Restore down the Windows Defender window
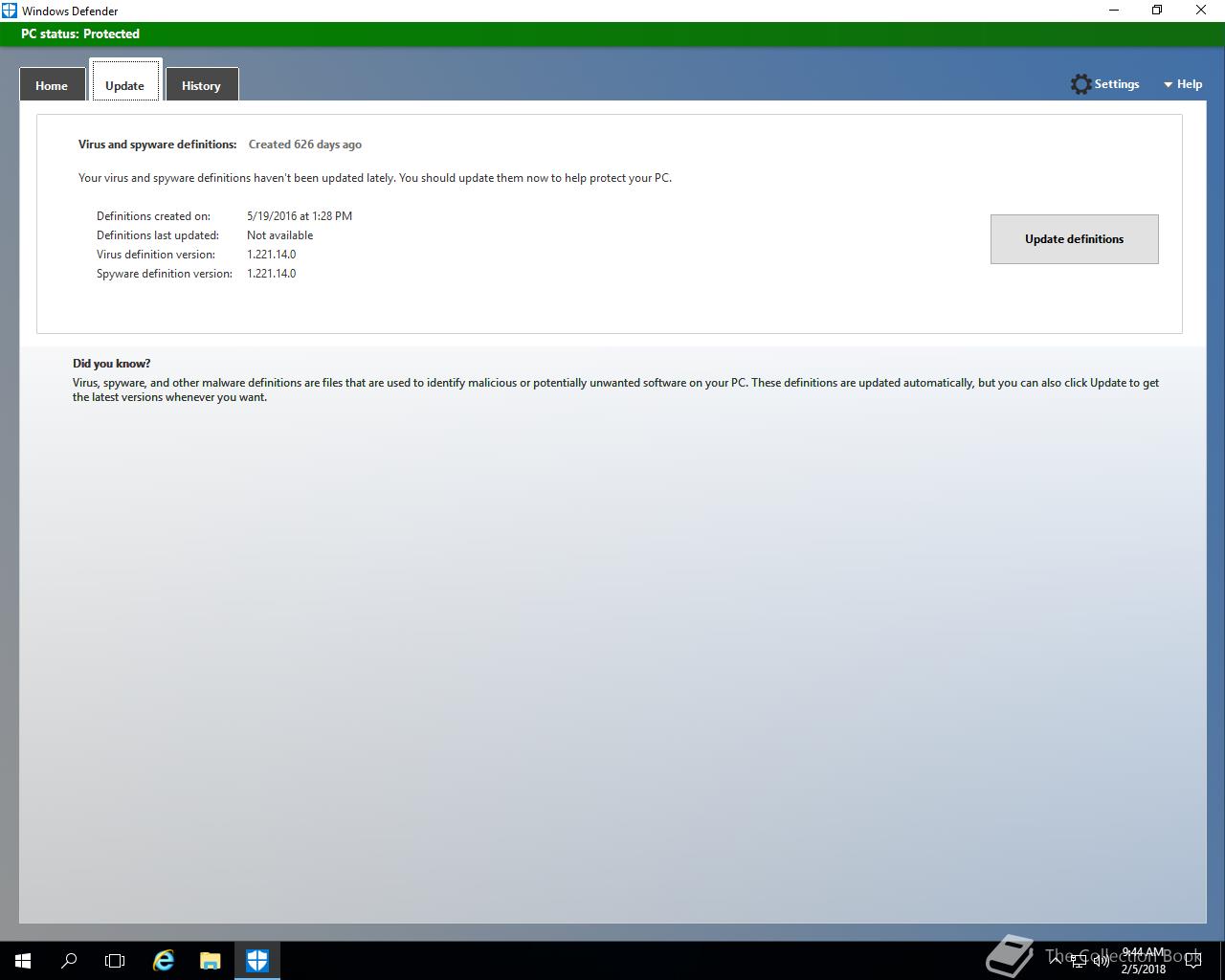1225x980 pixels. (1157, 11)
